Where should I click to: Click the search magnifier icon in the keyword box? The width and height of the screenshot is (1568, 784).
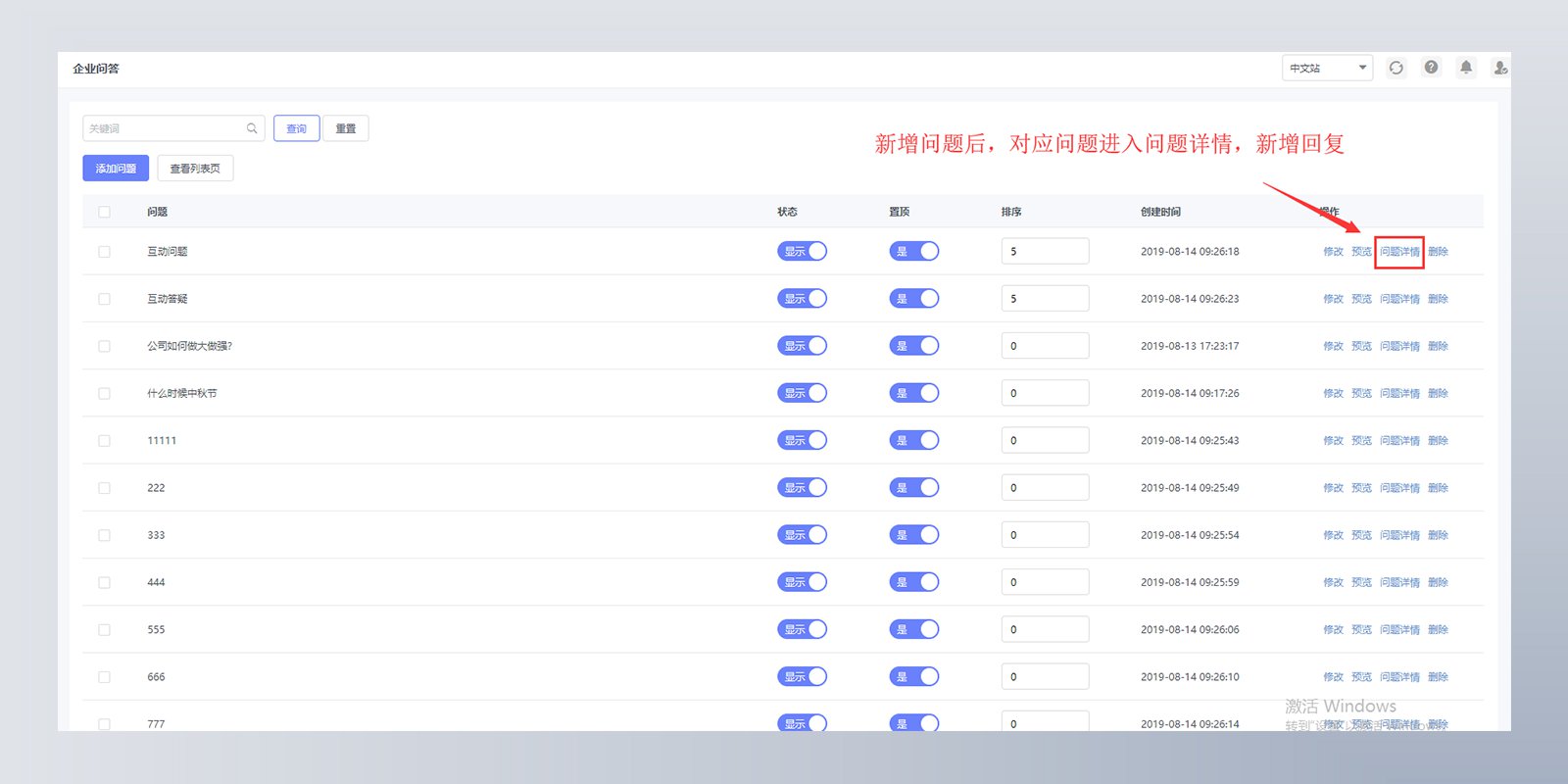point(252,128)
